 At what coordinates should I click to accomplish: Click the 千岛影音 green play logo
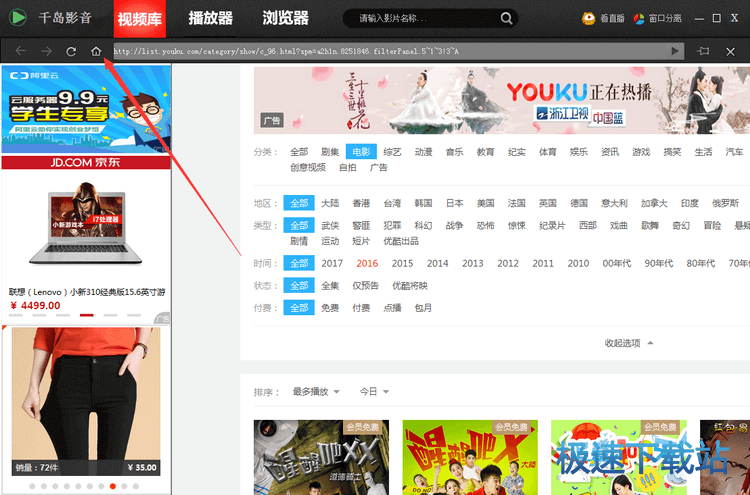click(x=18, y=18)
